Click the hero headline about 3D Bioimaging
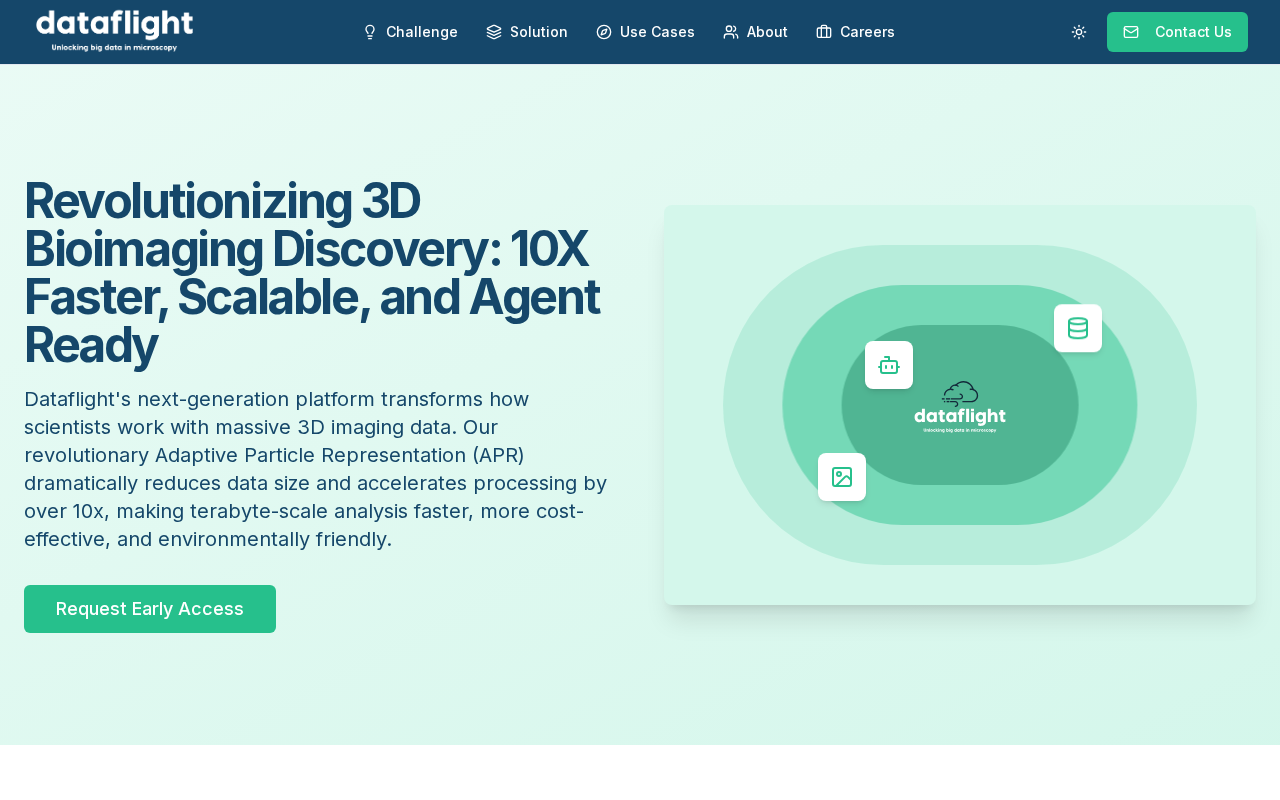The image size is (1280, 800). [312, 273]
